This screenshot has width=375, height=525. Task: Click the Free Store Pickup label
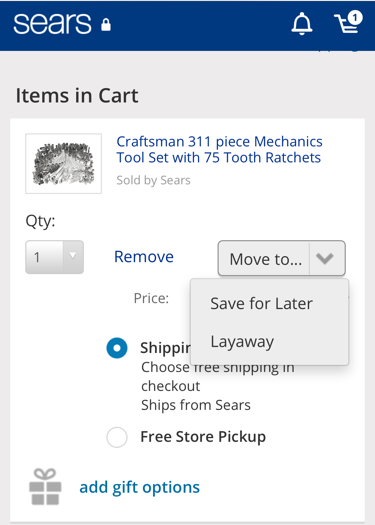click(x=203, y=437)
